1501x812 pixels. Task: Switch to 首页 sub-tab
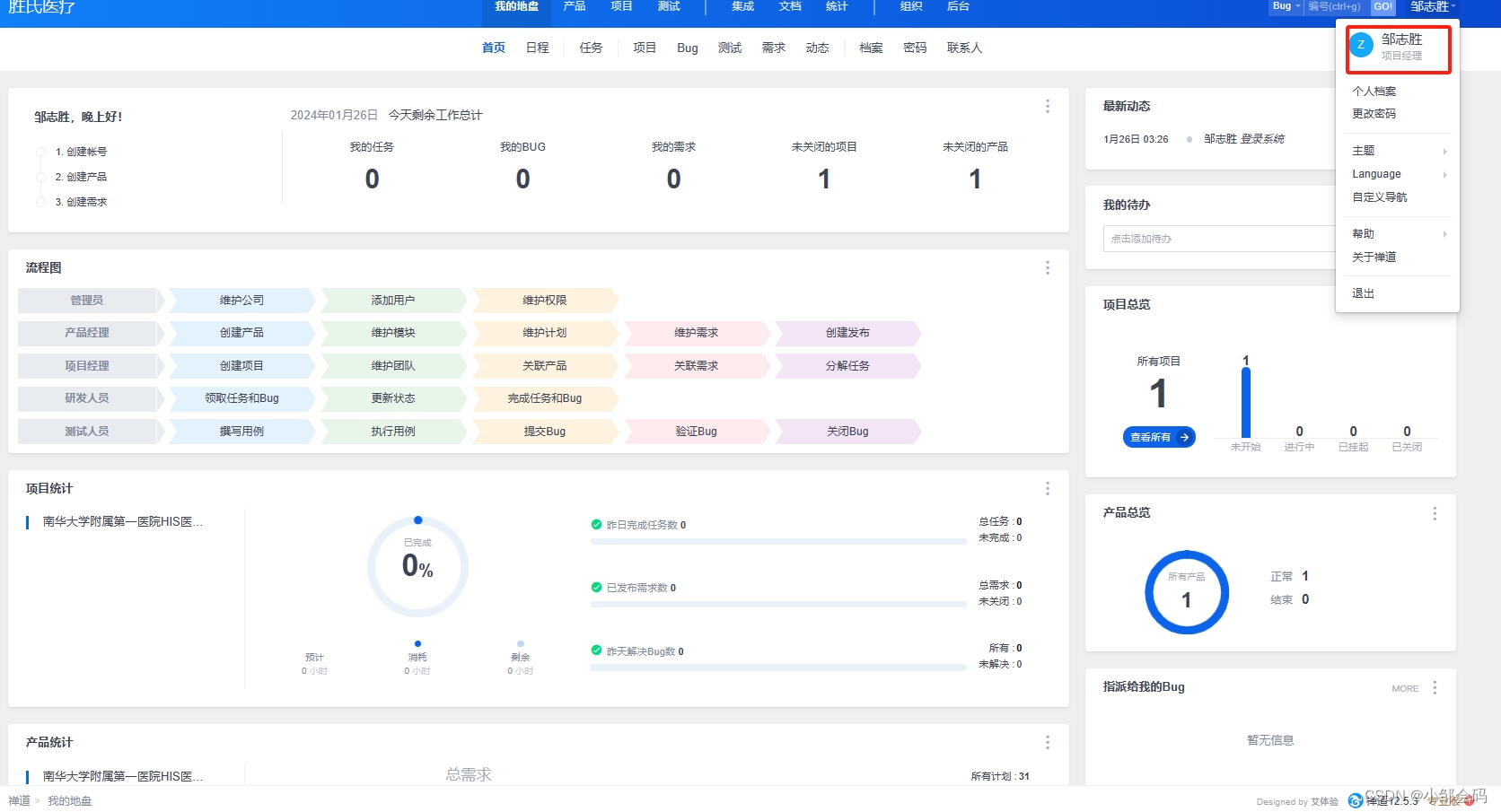point(494,48)
